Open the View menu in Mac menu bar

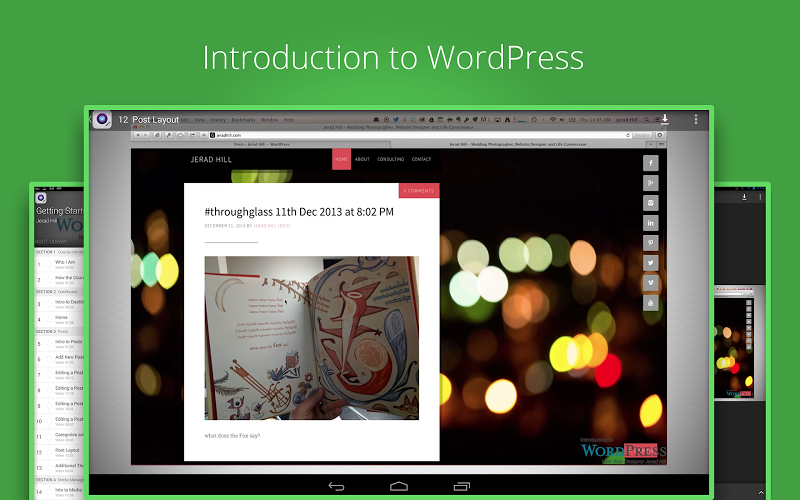click(199, 120)
